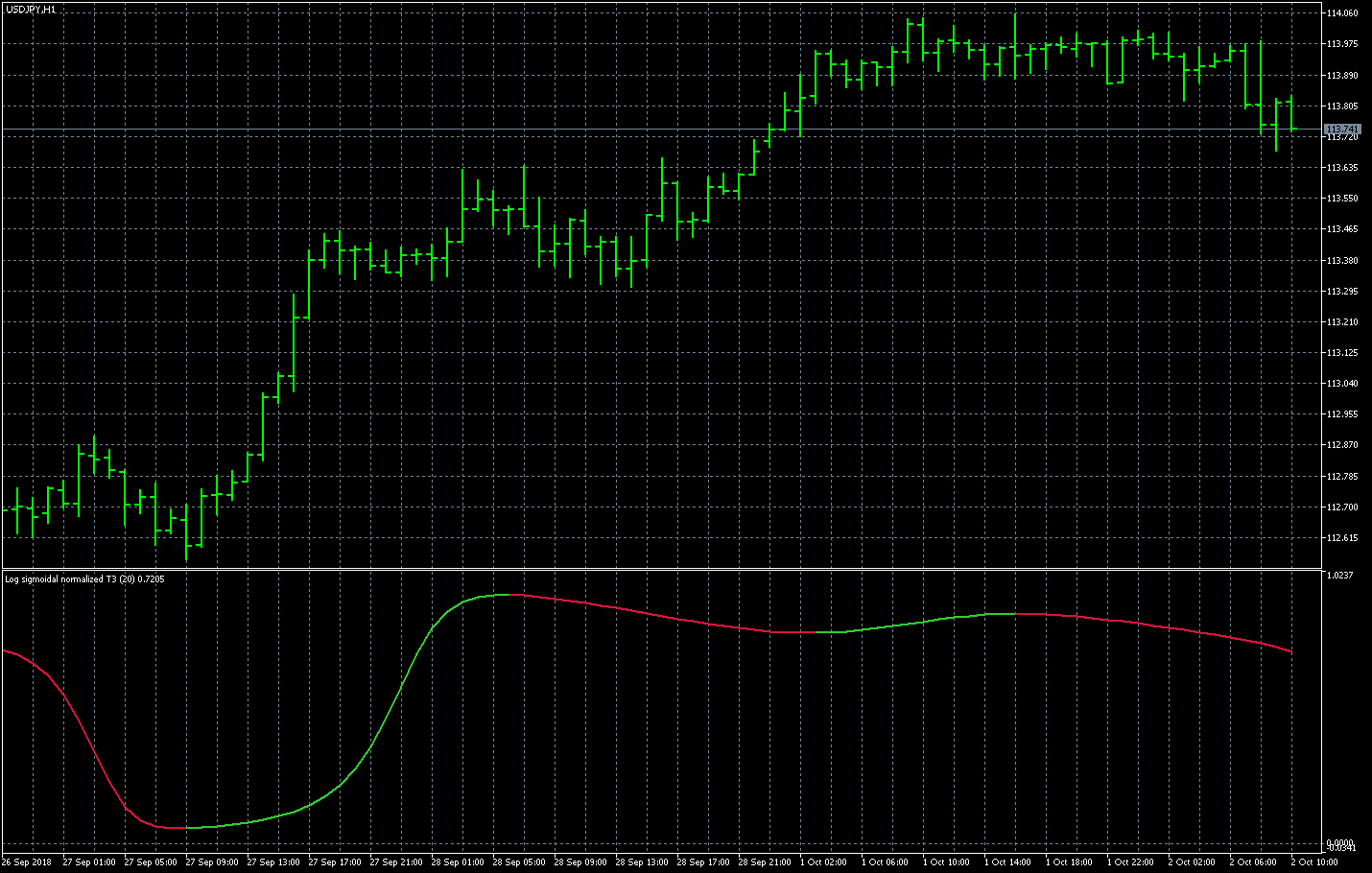Click the horizontal current bid price line
This screenshot has height=873, width=1372.
pos(662,129)
